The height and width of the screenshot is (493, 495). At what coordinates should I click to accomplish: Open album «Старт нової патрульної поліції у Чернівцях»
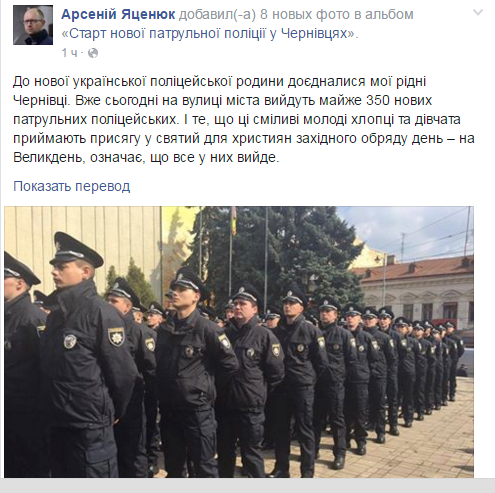(208, 33)
